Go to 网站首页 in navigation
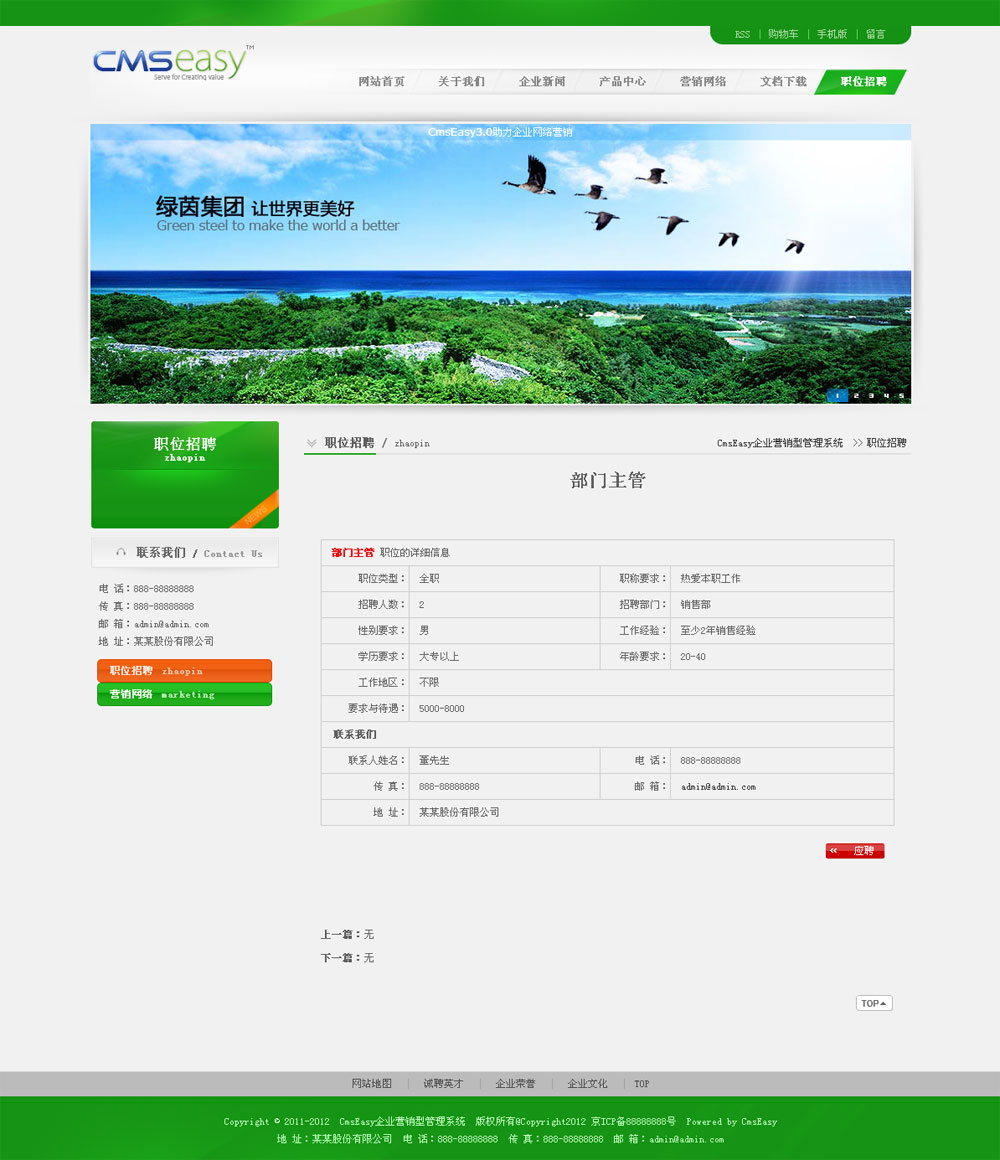The width and height of the screenshot is (1000, 1160). pyautogui.click(x=381, y=82)
